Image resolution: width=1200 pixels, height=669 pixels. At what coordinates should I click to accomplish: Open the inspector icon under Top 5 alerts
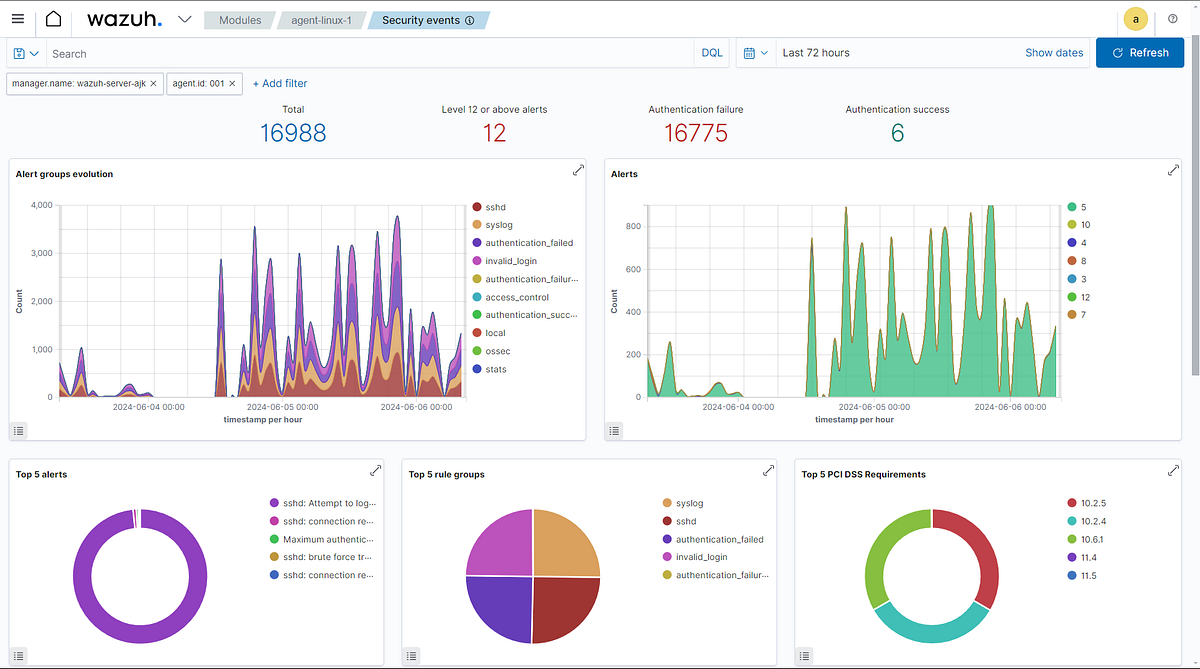point(18,655)
